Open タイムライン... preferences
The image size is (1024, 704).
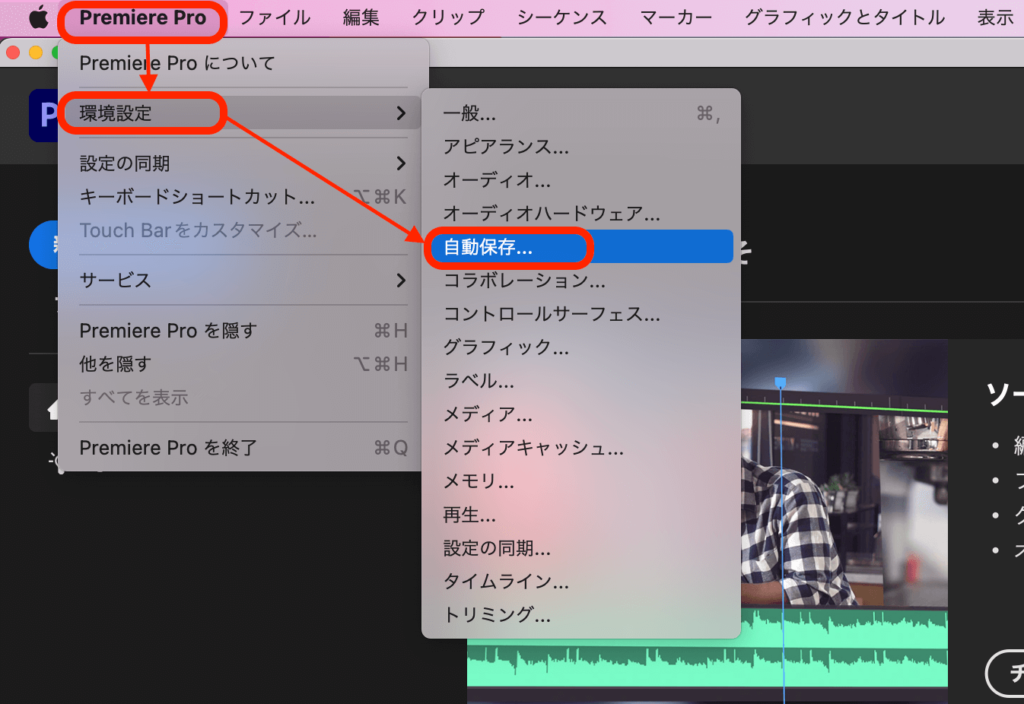581,581
